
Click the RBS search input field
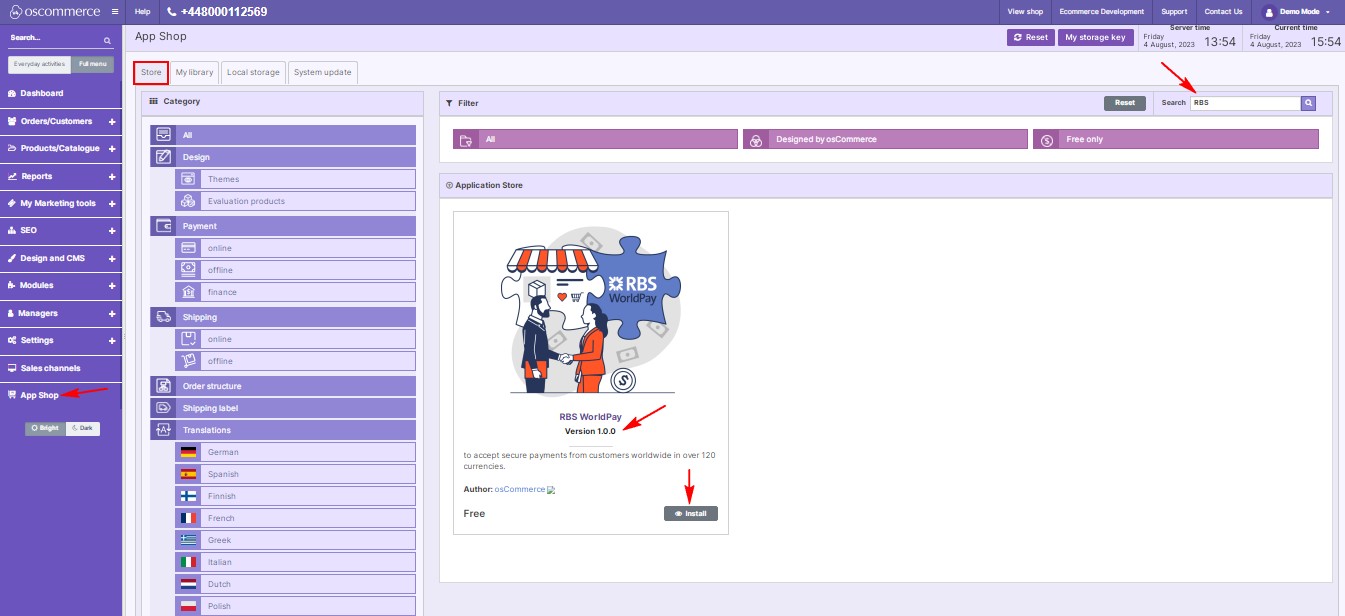[x=1245, y=102]
